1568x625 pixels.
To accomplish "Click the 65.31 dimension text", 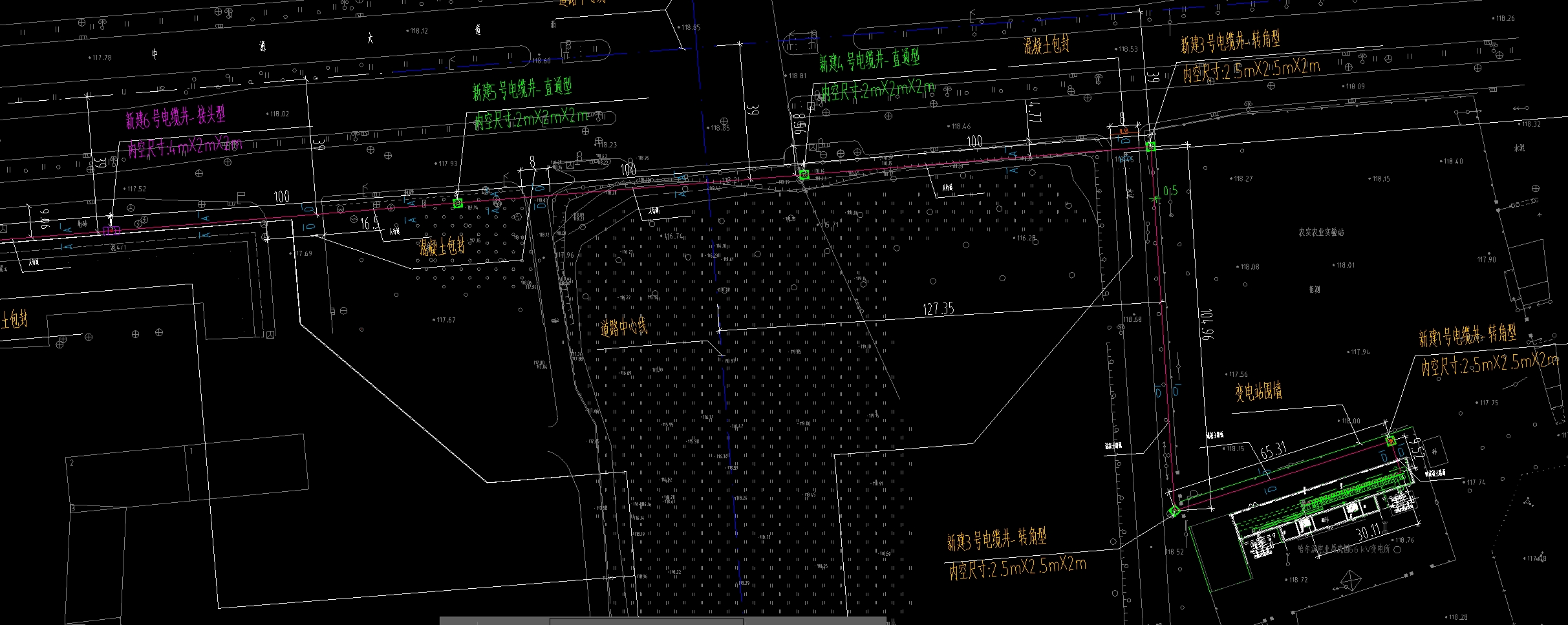I will (1274, 450).
